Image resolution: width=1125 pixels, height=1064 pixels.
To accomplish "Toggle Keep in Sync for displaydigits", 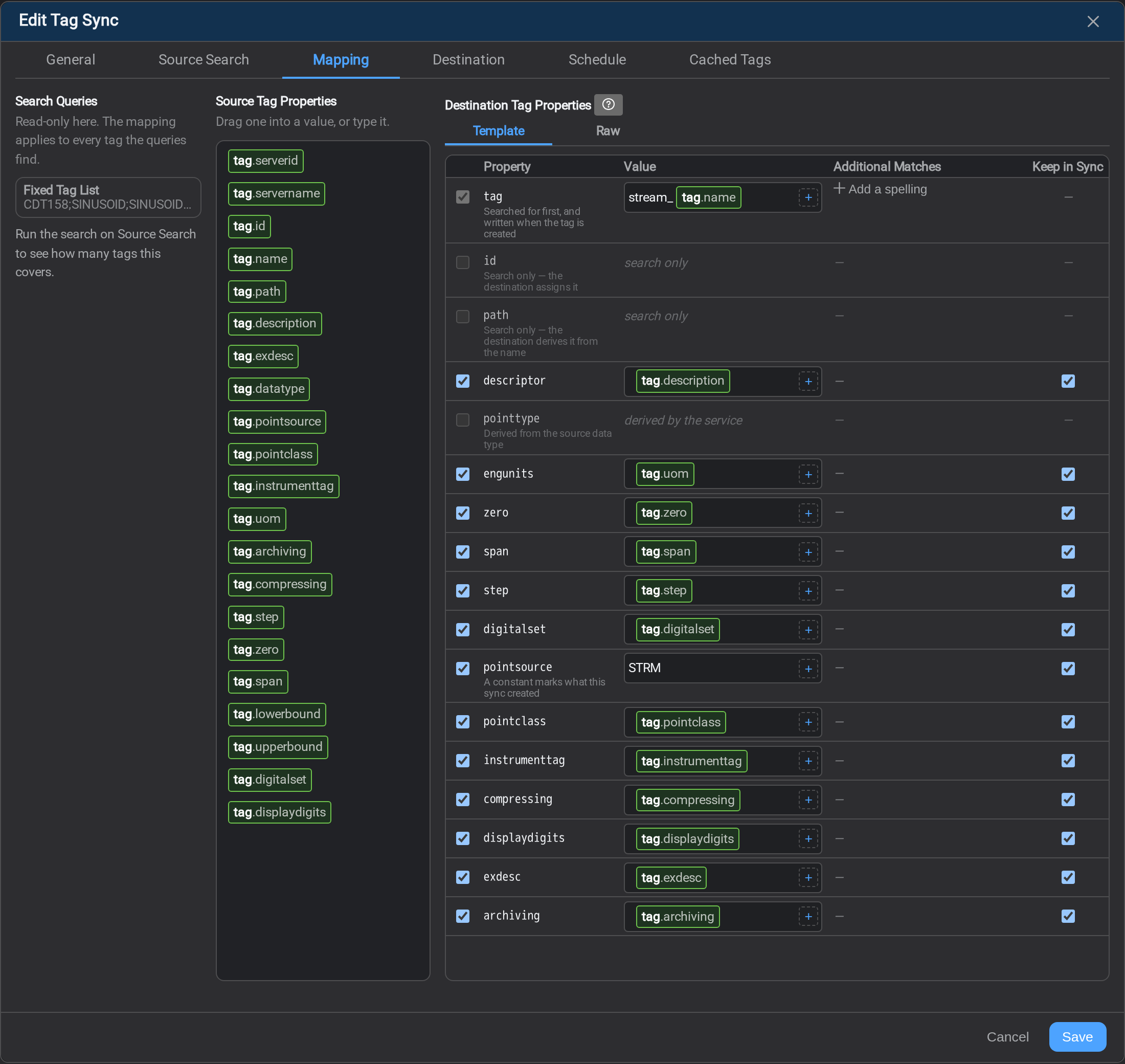I will (x=1068, y=838).
